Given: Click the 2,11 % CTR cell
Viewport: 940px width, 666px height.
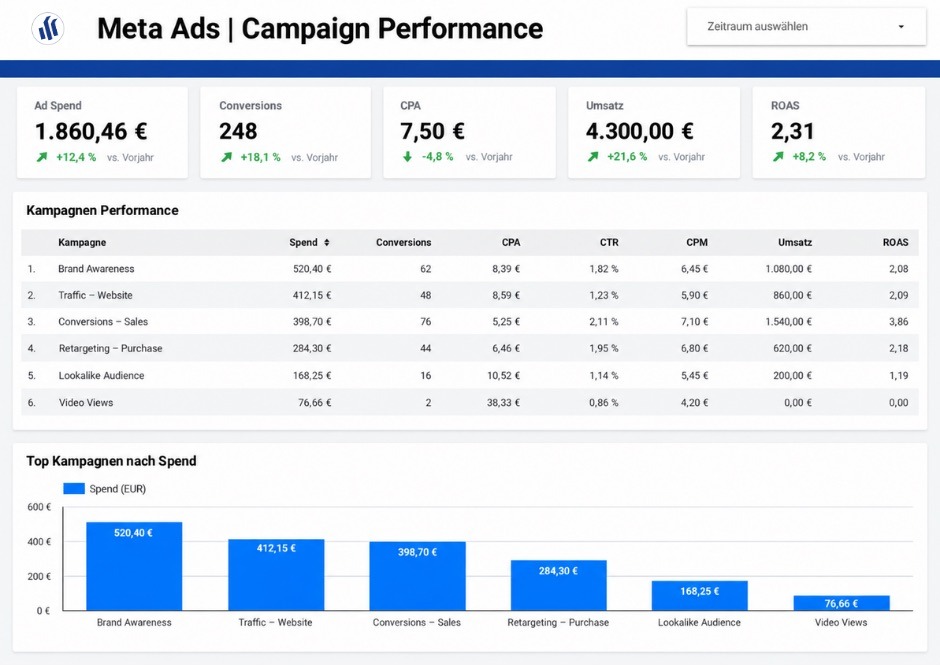Looking at the screenshot, I should point(604,322).
